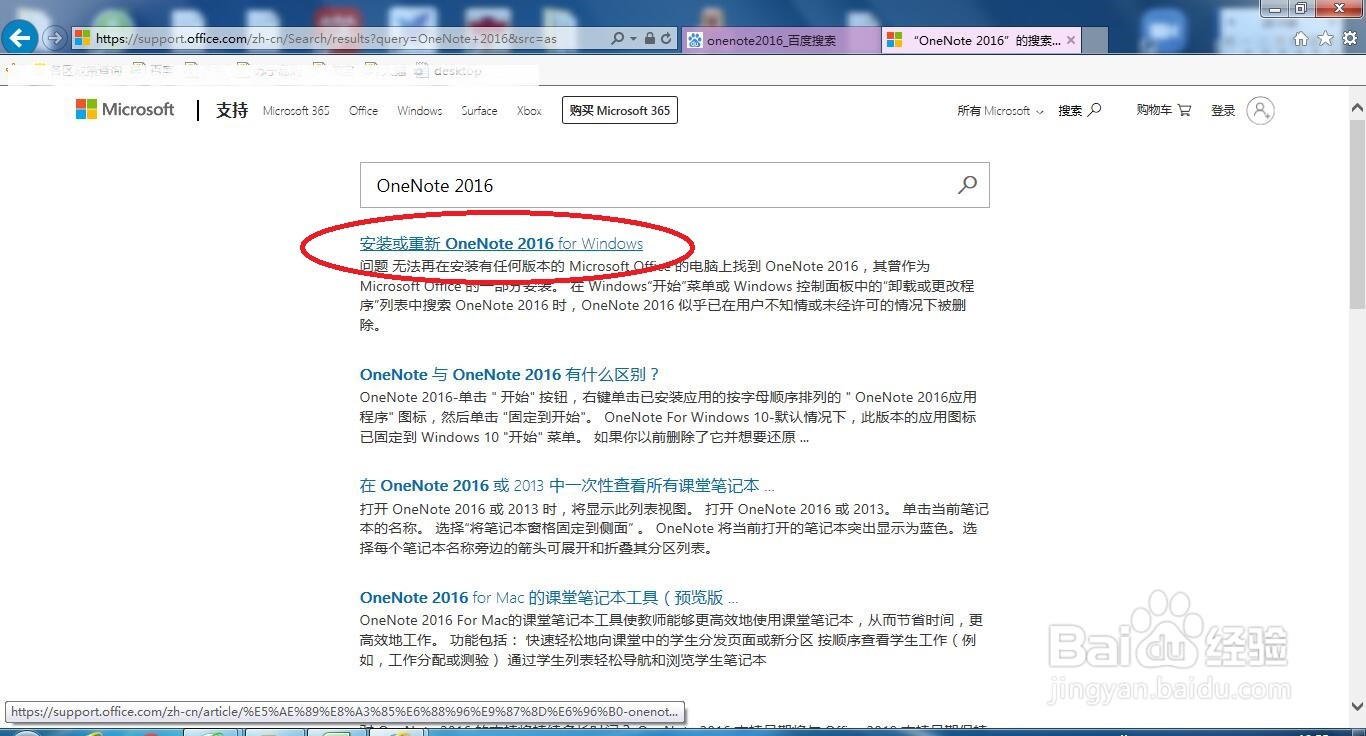The width and height of the screenshot is (1366, 736).
Task: Open the Office nav item
Action: (x=363, y=111)
